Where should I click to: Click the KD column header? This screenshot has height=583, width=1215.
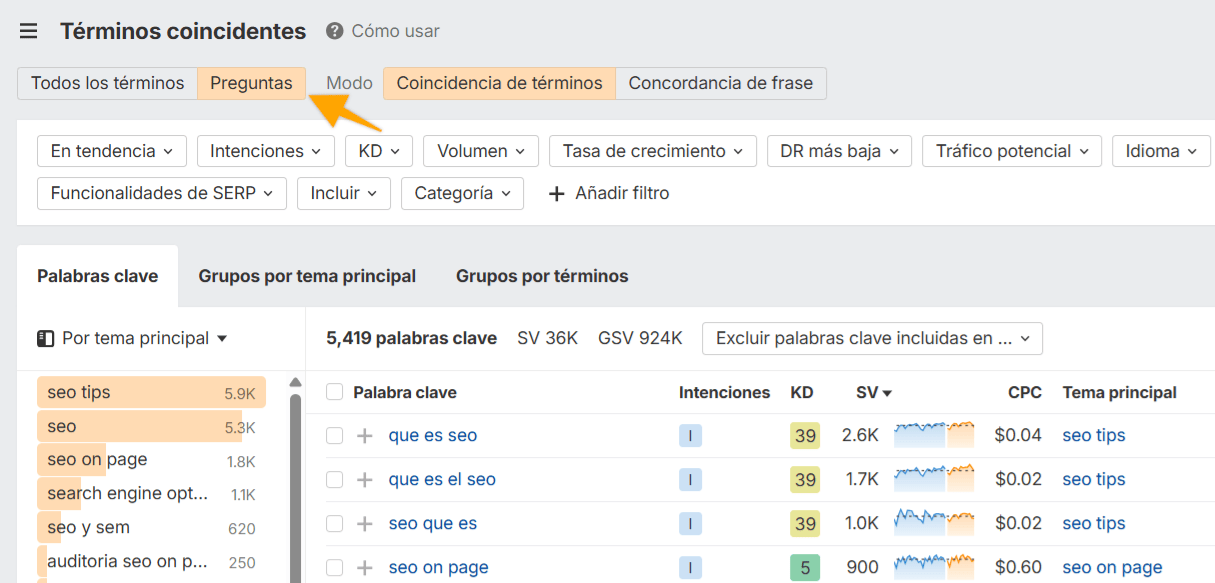point(802,393)
